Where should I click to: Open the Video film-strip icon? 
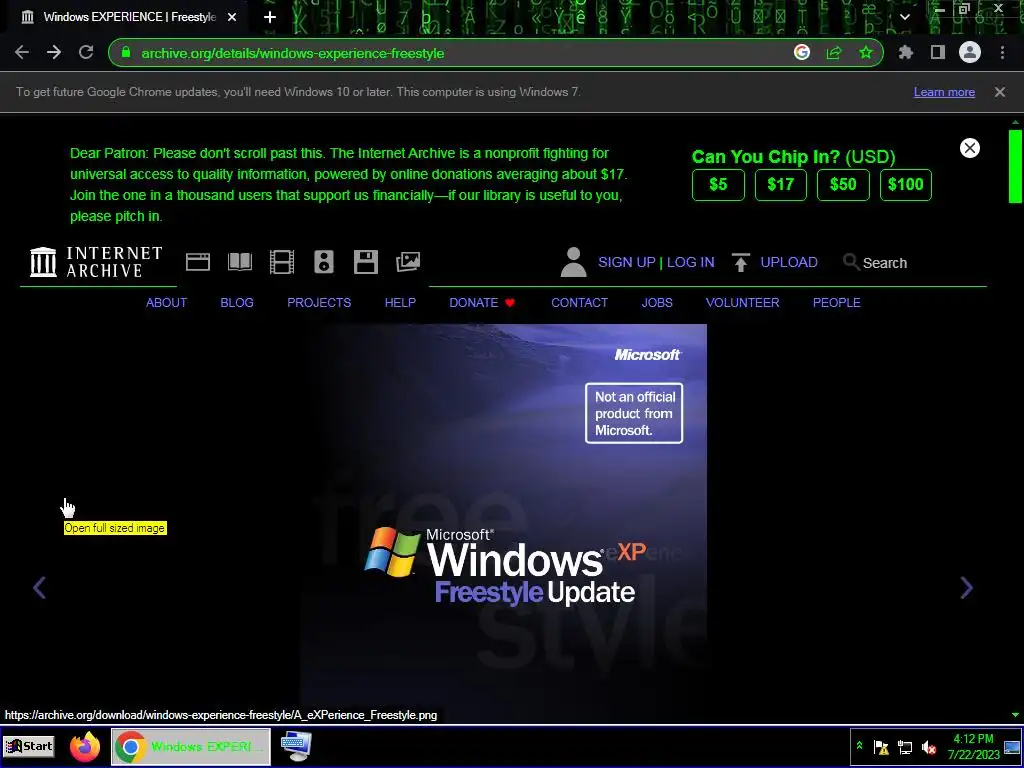tap(282, 262)
